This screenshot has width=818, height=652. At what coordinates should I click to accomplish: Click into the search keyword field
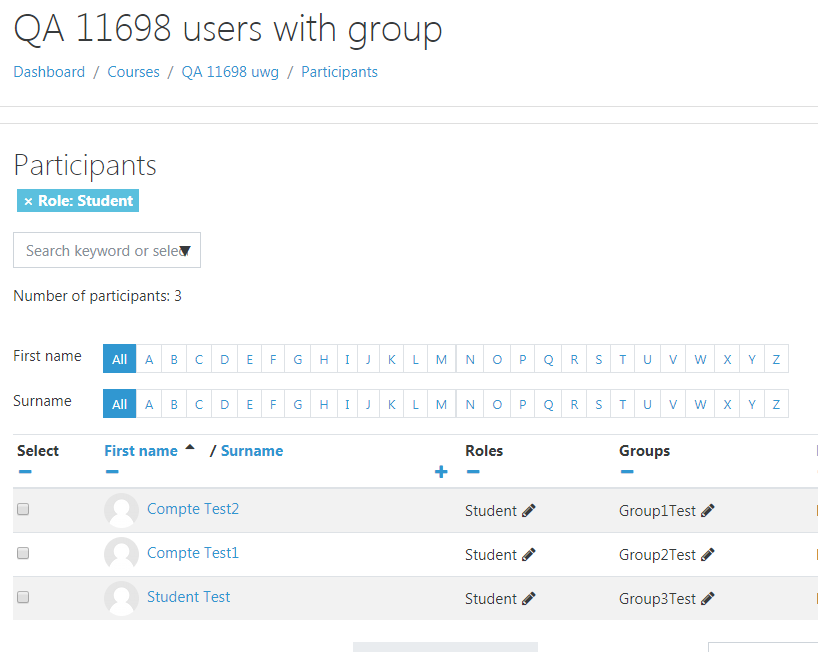(x=99, y=250)
